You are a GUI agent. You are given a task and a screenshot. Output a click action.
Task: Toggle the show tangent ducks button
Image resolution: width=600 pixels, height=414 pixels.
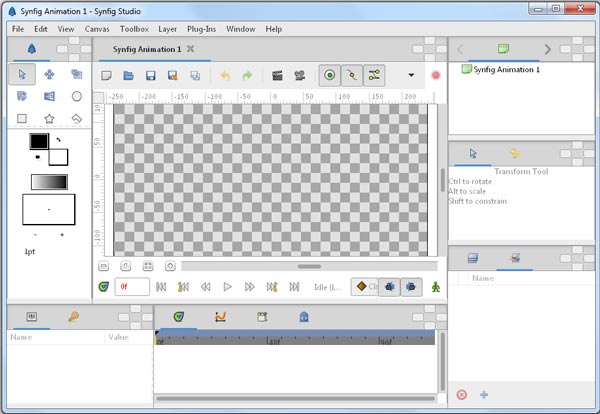(374, 75)
